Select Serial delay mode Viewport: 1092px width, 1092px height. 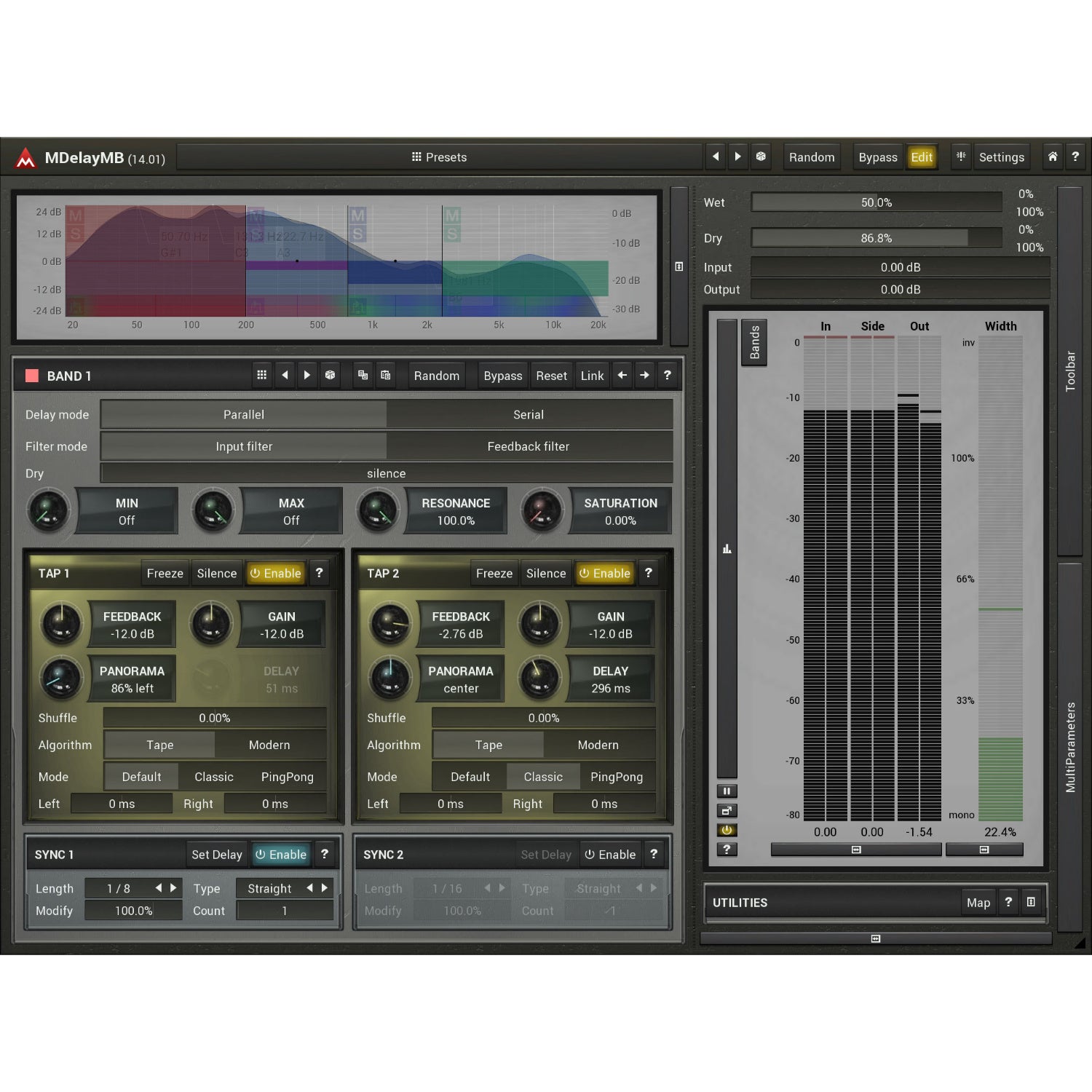[x=529, y=414]
